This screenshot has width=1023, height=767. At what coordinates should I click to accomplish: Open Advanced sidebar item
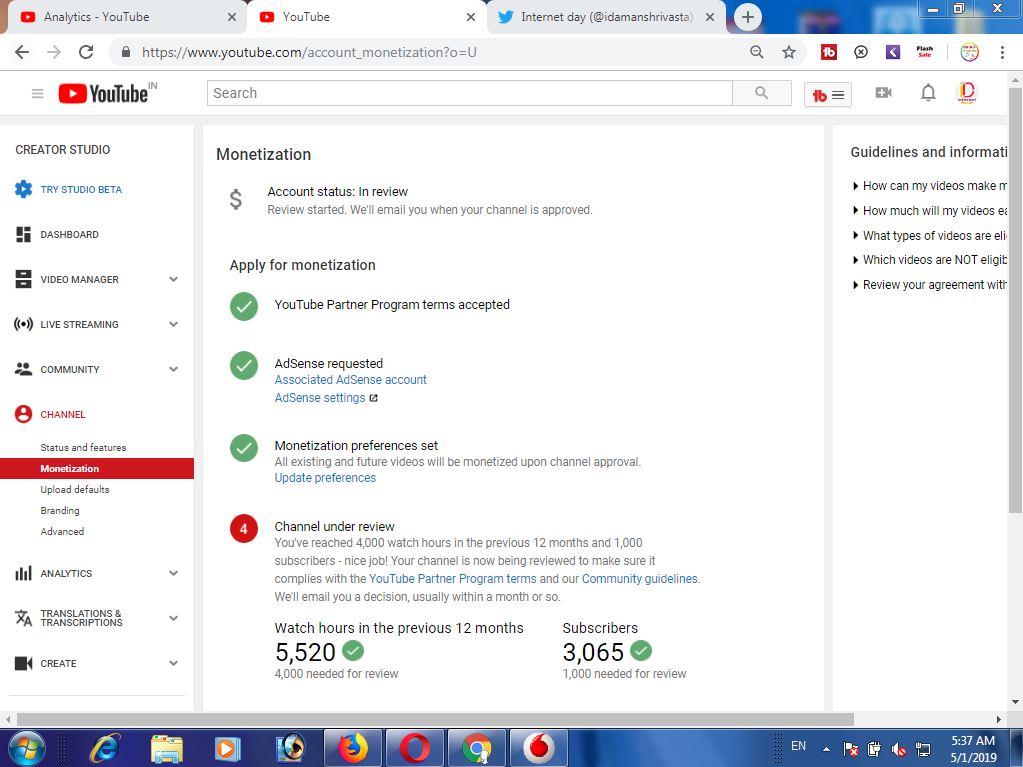(62, 531)
